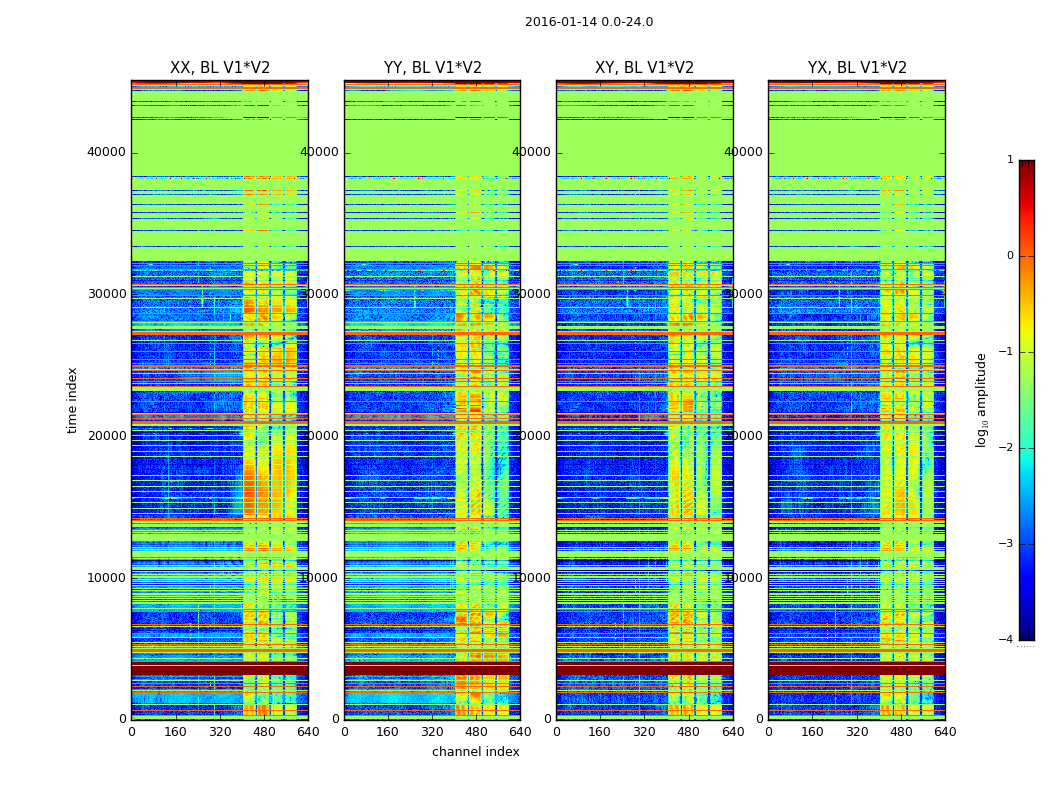Click the log10 amplitude colorbar label
This screenshot has width=1050, height=800.
point(981,400)
